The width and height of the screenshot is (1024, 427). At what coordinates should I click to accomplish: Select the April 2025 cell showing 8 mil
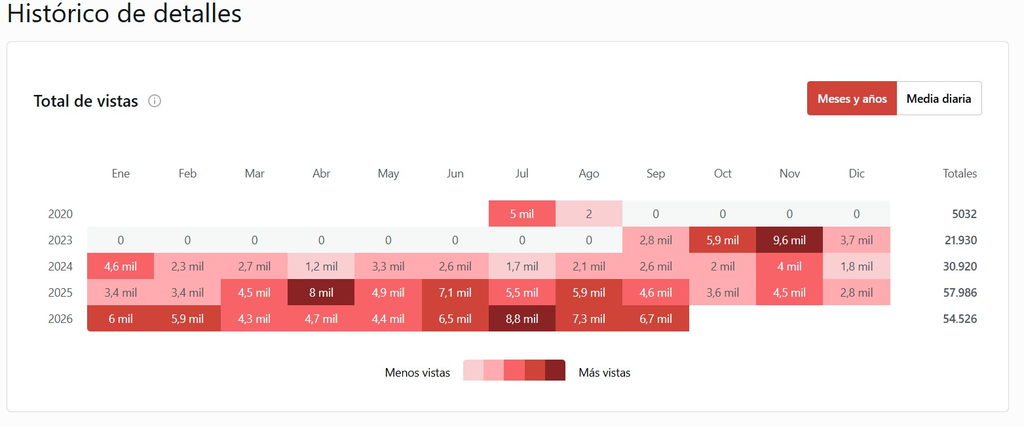(321, 293)
